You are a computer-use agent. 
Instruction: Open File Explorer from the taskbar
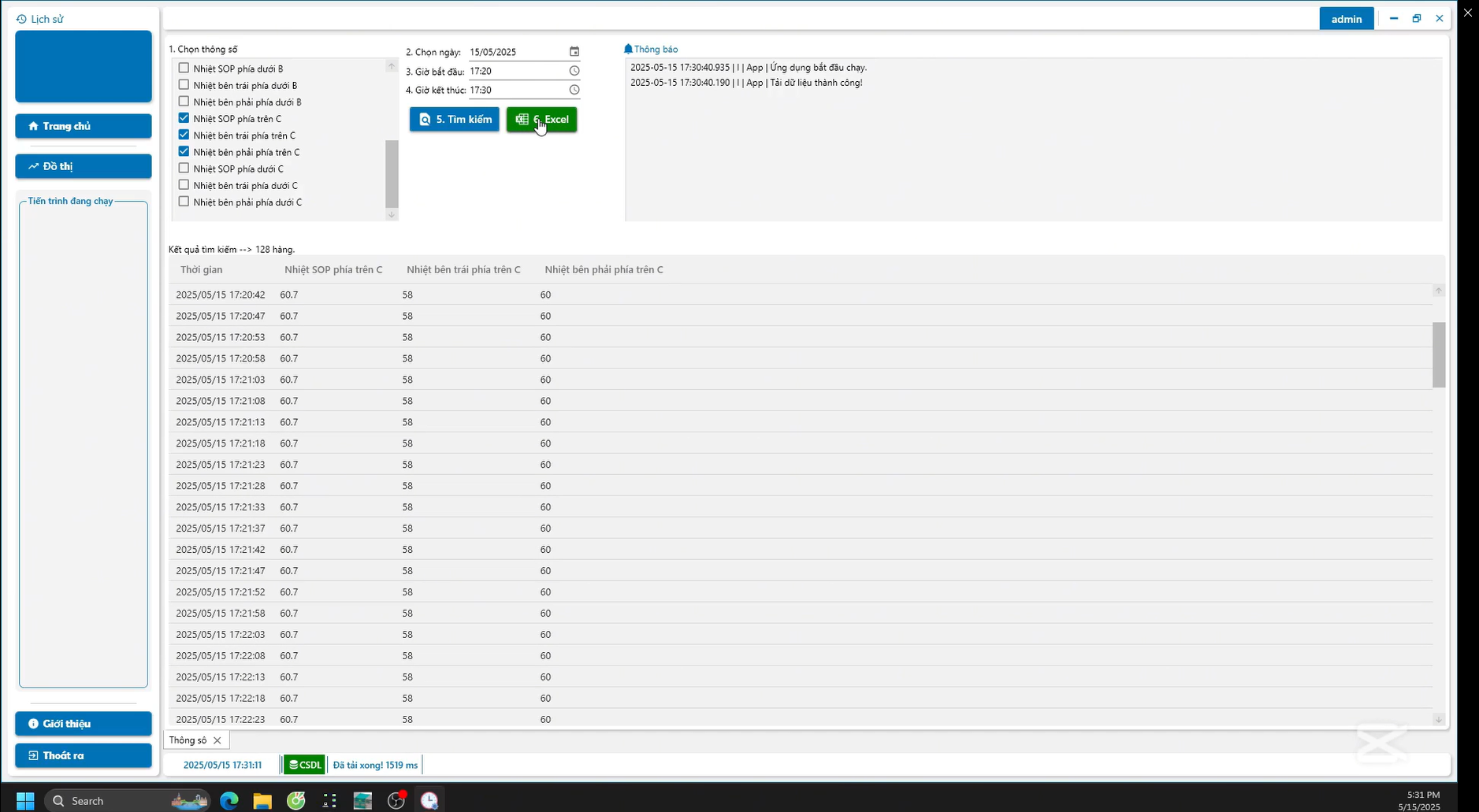click(x=262, y=801)
